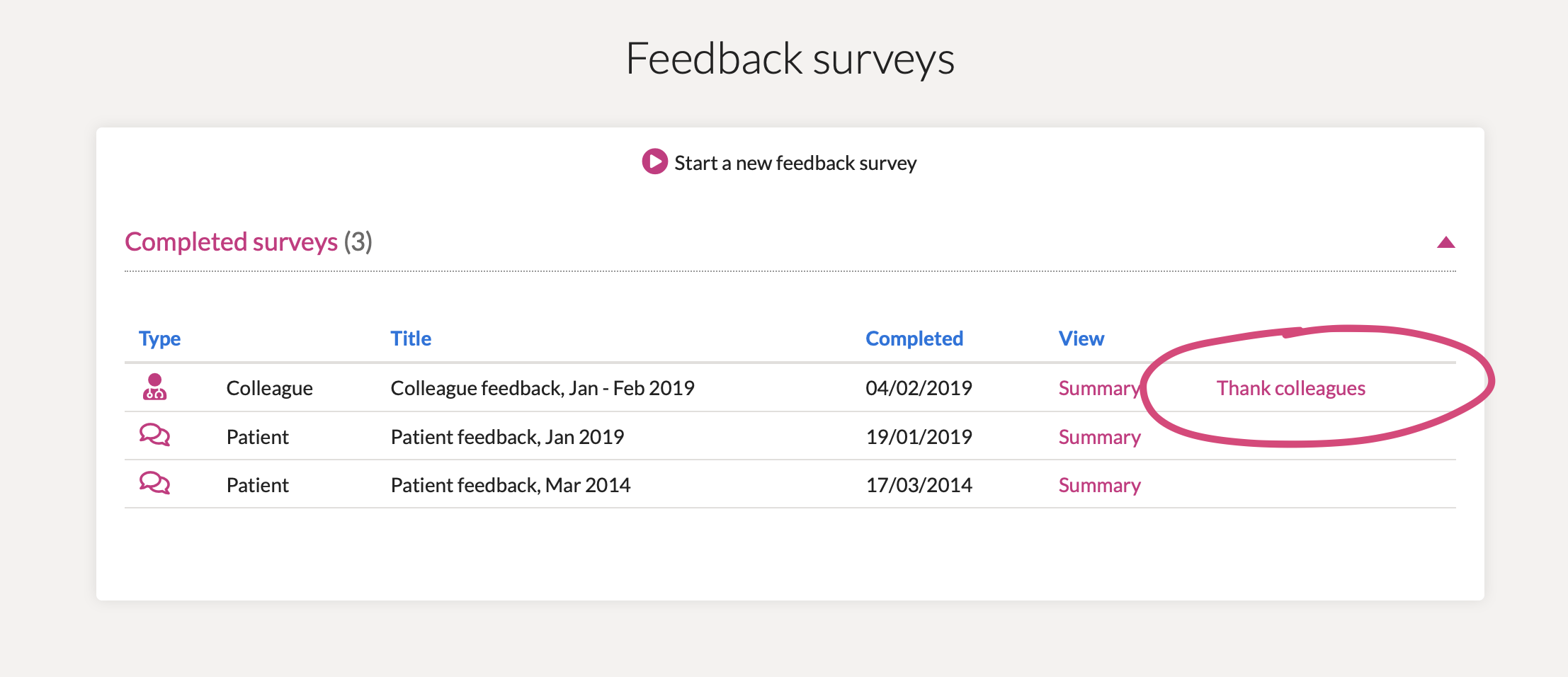Image resolution: width=1568 pixels, height=677 pixels.
Task: Open Summary for Patient feedback Mar 2014
Action: [x=1099, y=485]
